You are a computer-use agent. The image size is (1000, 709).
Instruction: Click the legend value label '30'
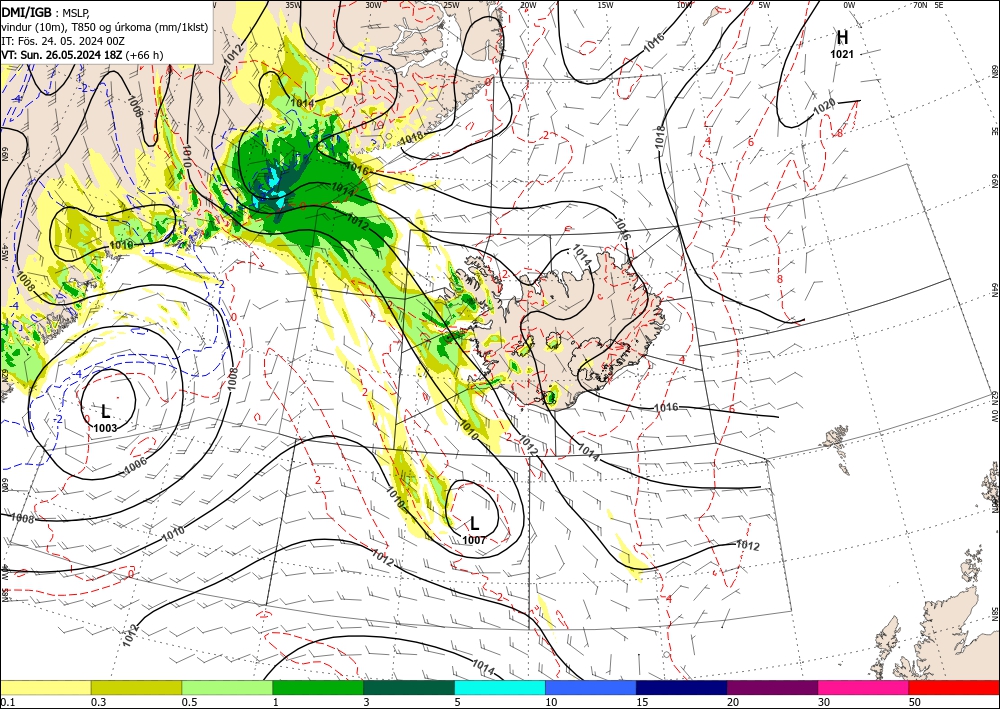pyautogui.click(x=824, y=702)
